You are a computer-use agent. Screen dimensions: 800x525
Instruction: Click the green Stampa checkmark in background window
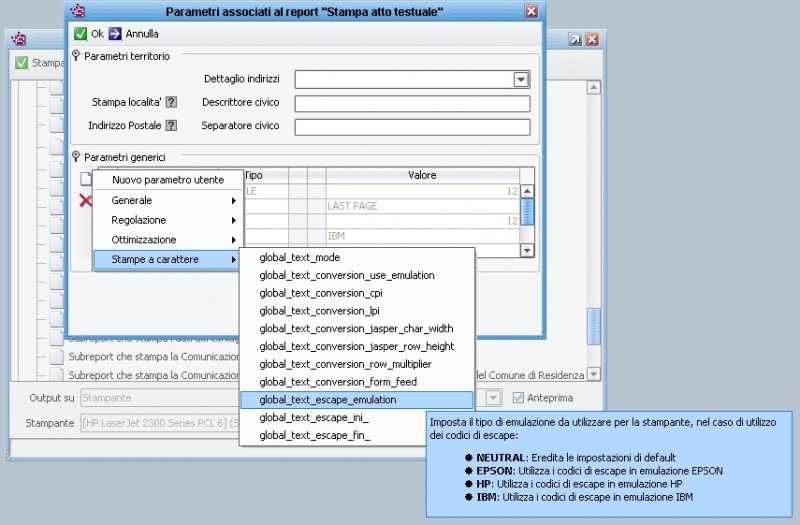[21, 63]
